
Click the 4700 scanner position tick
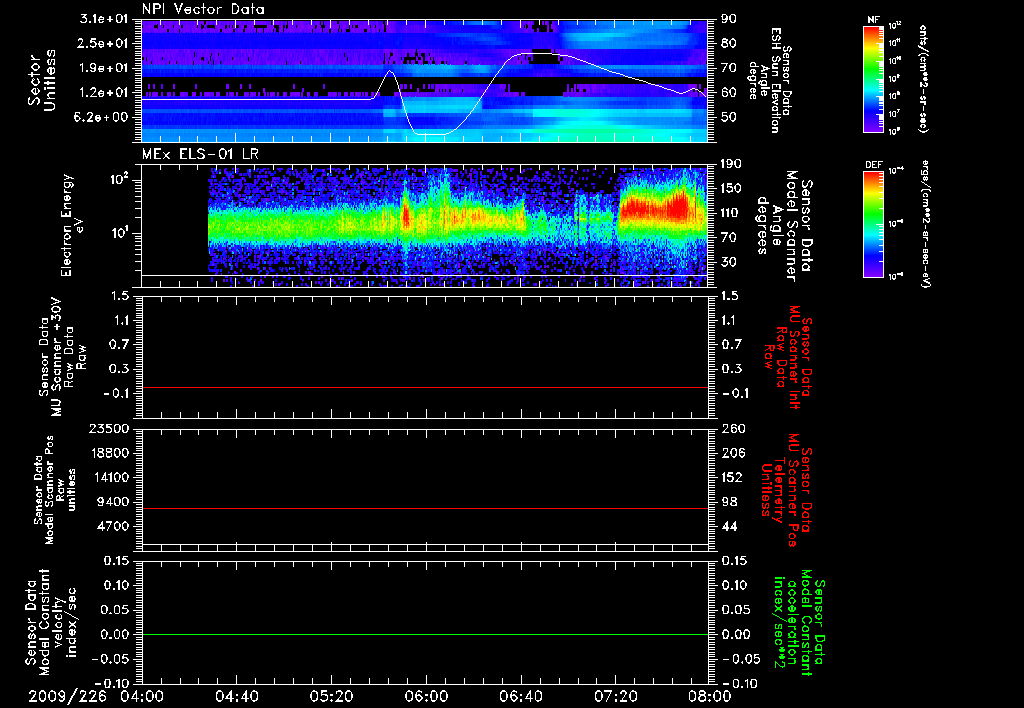[x=112, y=526]
